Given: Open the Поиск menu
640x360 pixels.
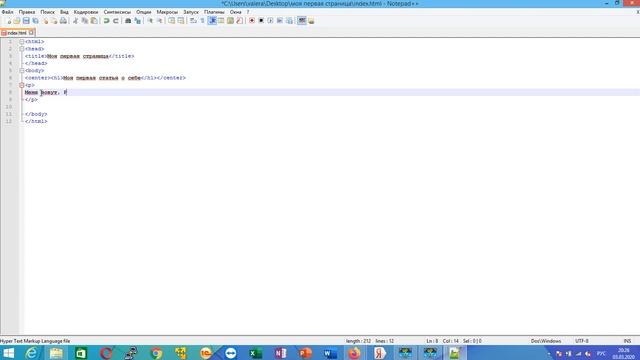Looking at the screenshot, I should click(47, 12).
